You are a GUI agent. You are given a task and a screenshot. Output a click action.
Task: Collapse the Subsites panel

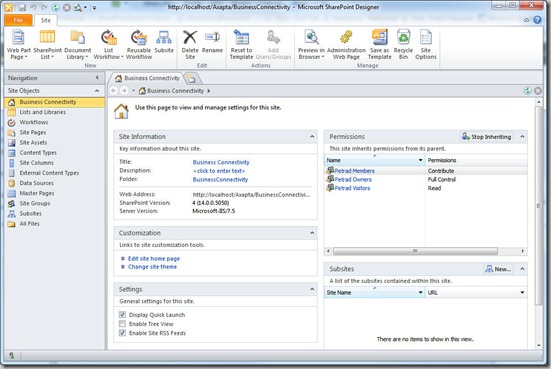click(x=522, y=269)
